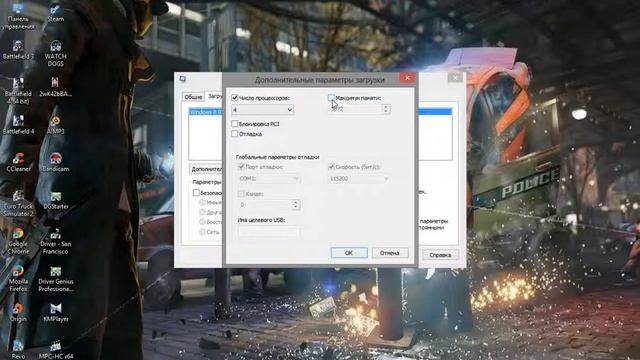Select the Origin desktop icon
This screenshot has height=360, width=640.
[18, 313]
